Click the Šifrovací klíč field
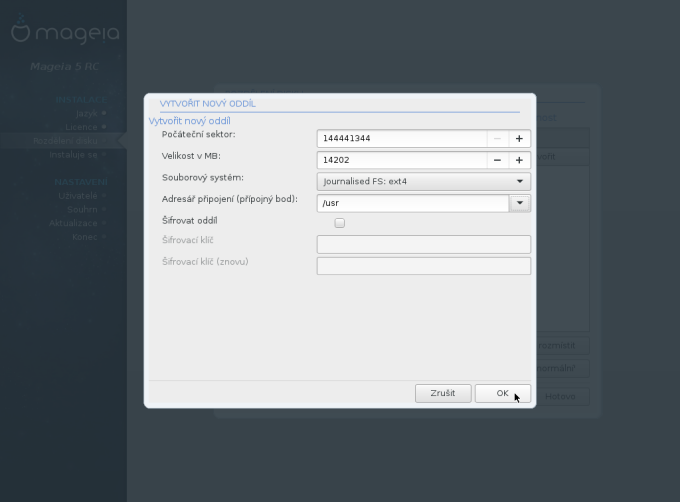 (x=424, y=244)
